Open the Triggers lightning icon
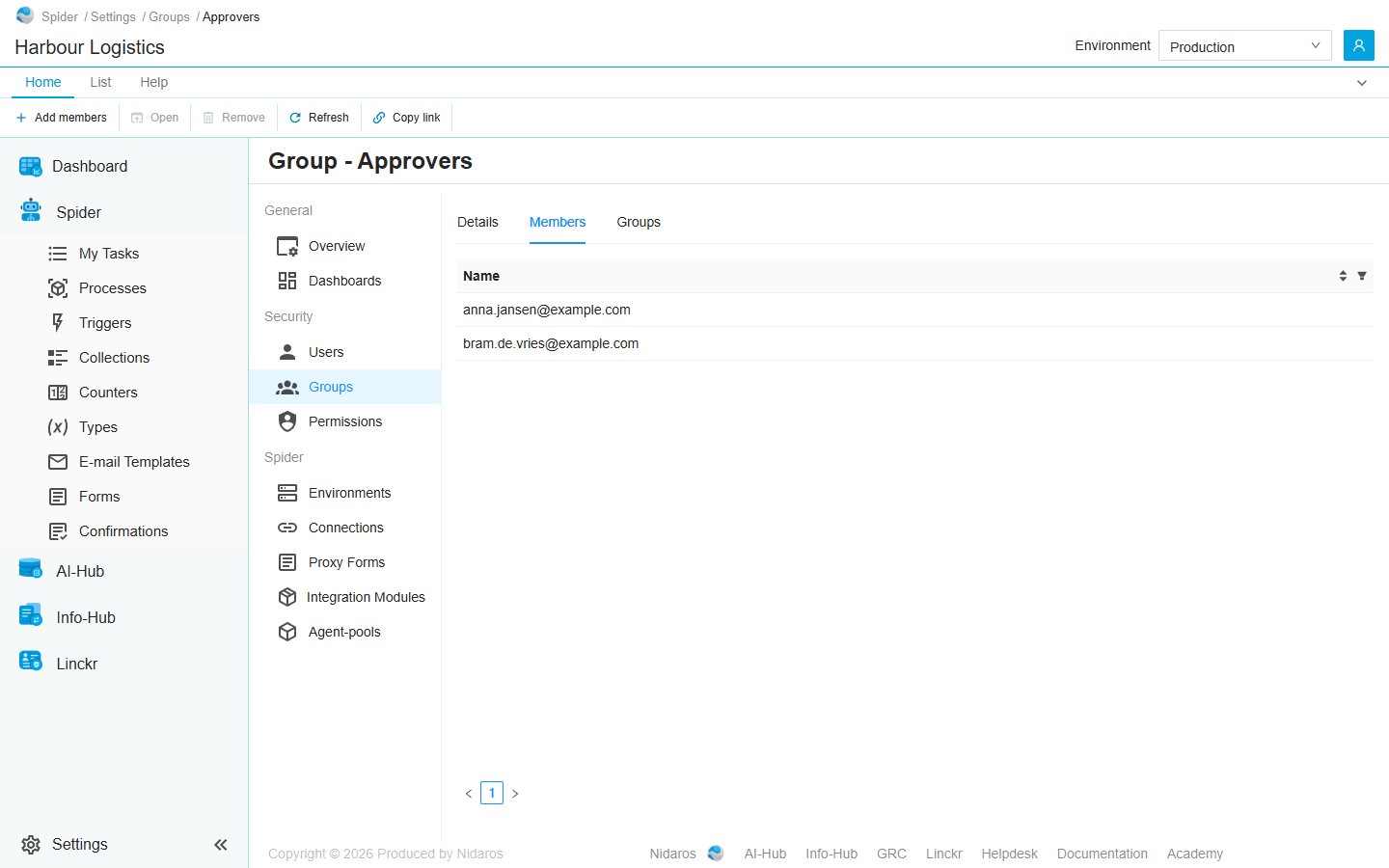Image resolution: width=1389 pixels, height=868 pixels. click(58, 323)
